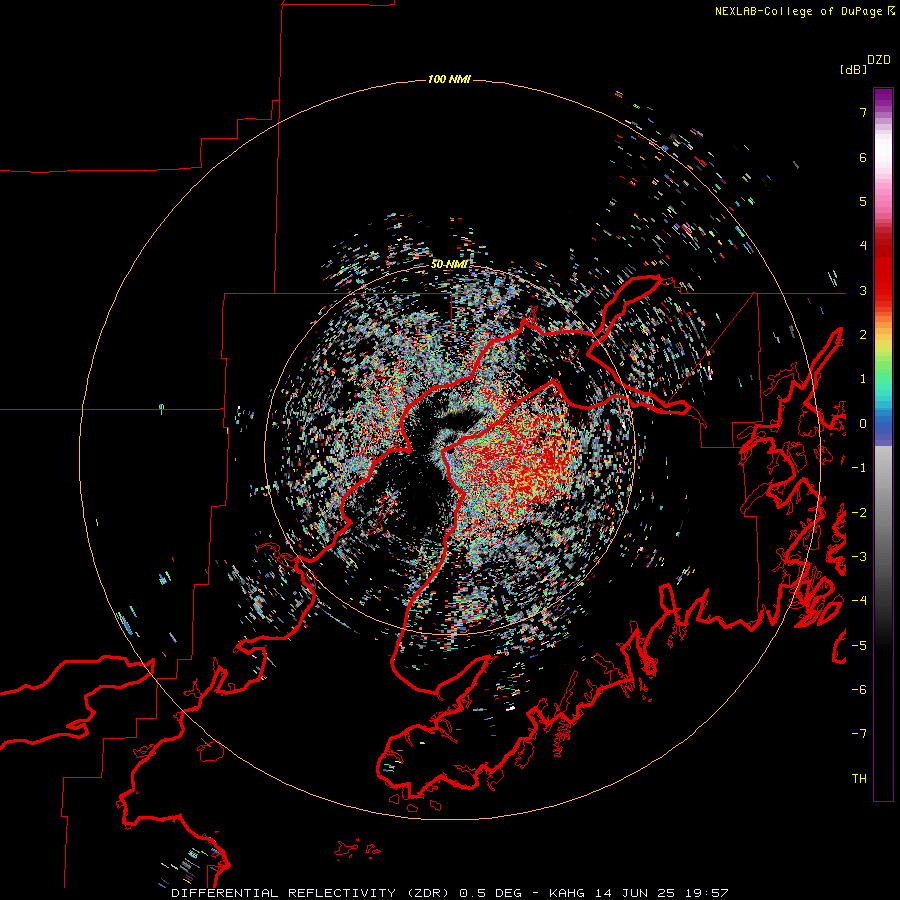Click the 4 value on the dB scale
Image resolution: width=900 pixels, height=900 pixels.
pyautogui.click(x=863, y=246)
